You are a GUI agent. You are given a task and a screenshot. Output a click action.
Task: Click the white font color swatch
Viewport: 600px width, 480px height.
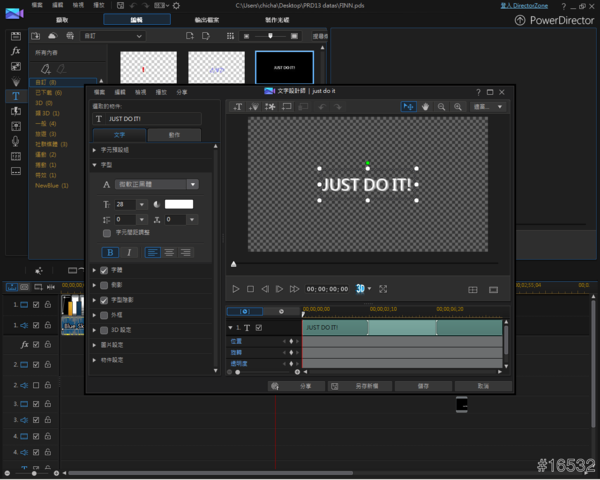pyautogui.click(x=178, y=204)
